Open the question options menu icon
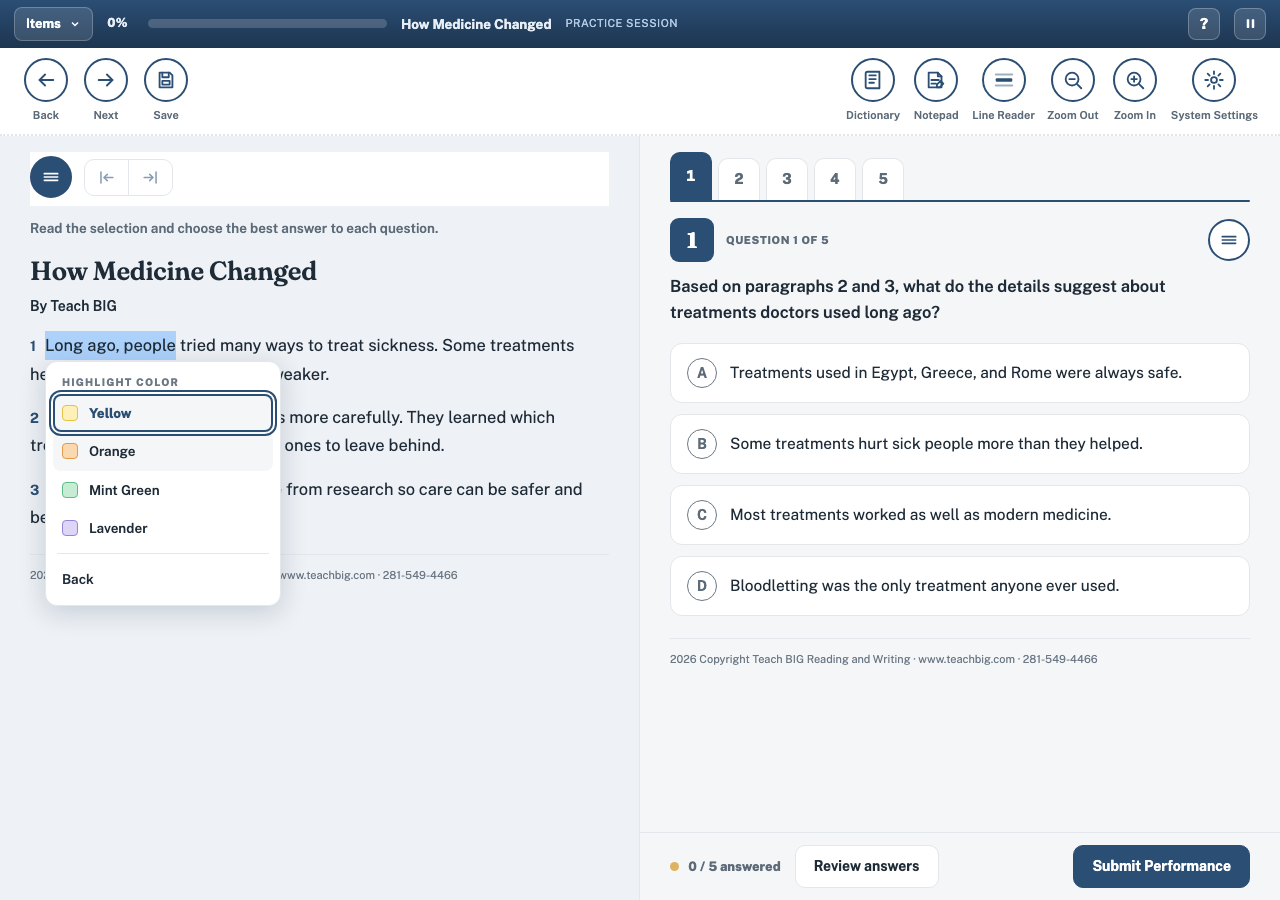The height and width of the screenshot is (900, 1280). pos(1229,240)
